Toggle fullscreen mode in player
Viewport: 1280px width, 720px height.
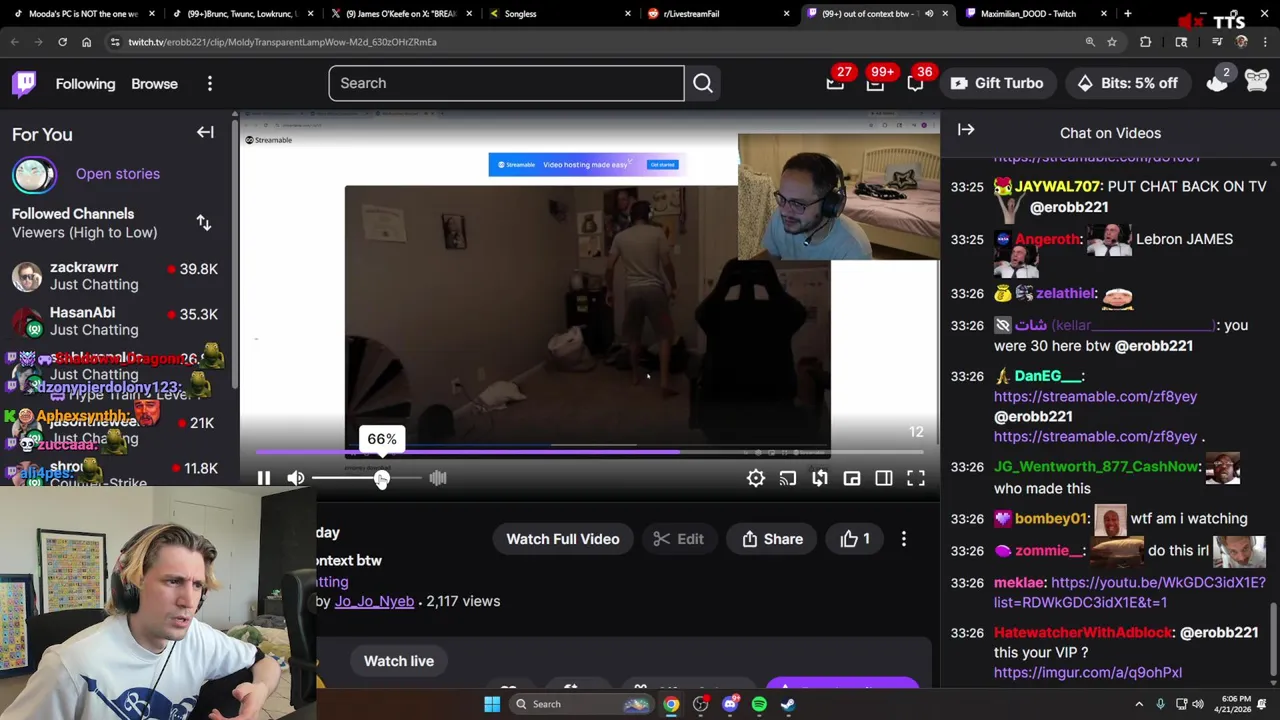click(916, 479)
